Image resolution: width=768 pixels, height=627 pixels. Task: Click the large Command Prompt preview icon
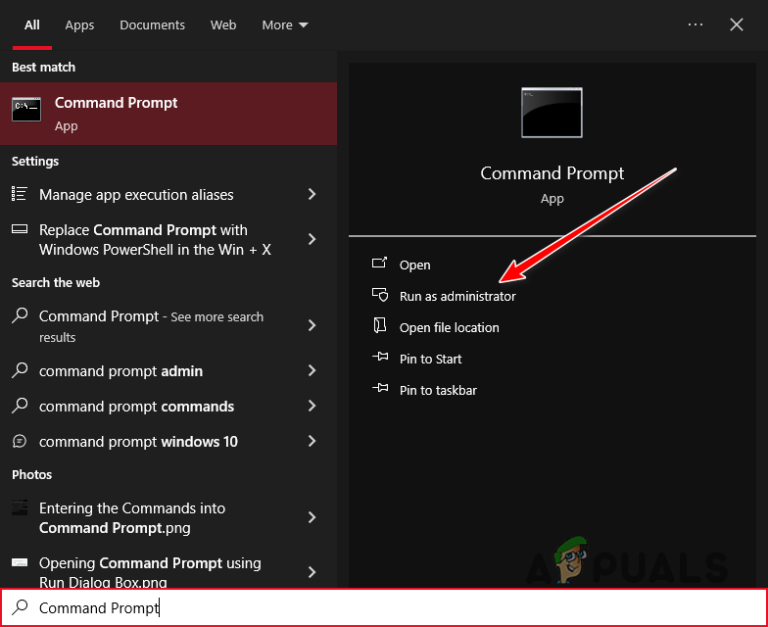click(552, 113)
